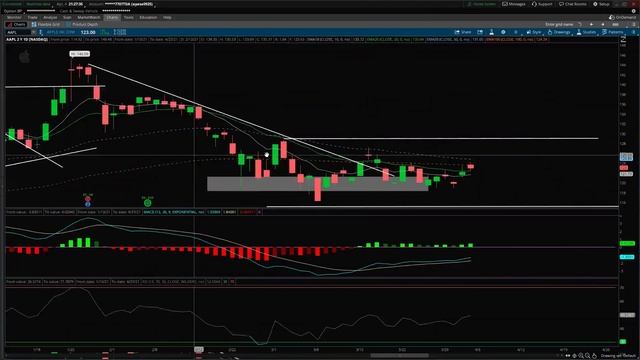
Task: Click the AAPL symbol input field
Action: (x=18, y=32)
